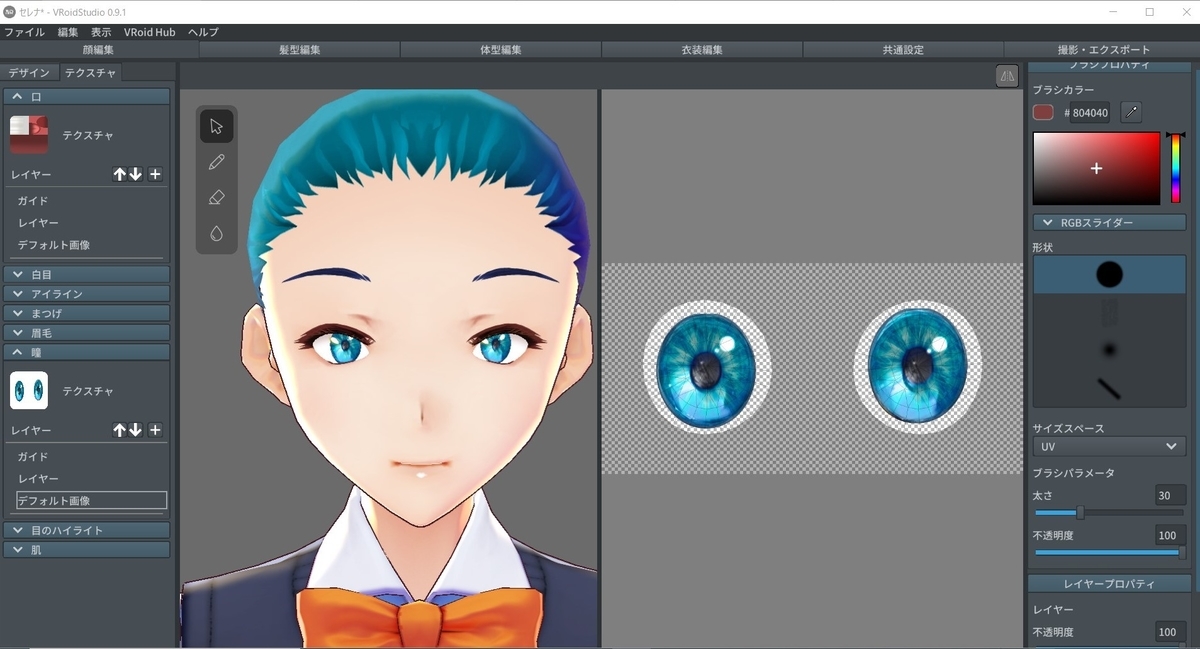Expand the まつげ section
The image size is (1200, 649).
pyautogui.click(x=86, y=313)
